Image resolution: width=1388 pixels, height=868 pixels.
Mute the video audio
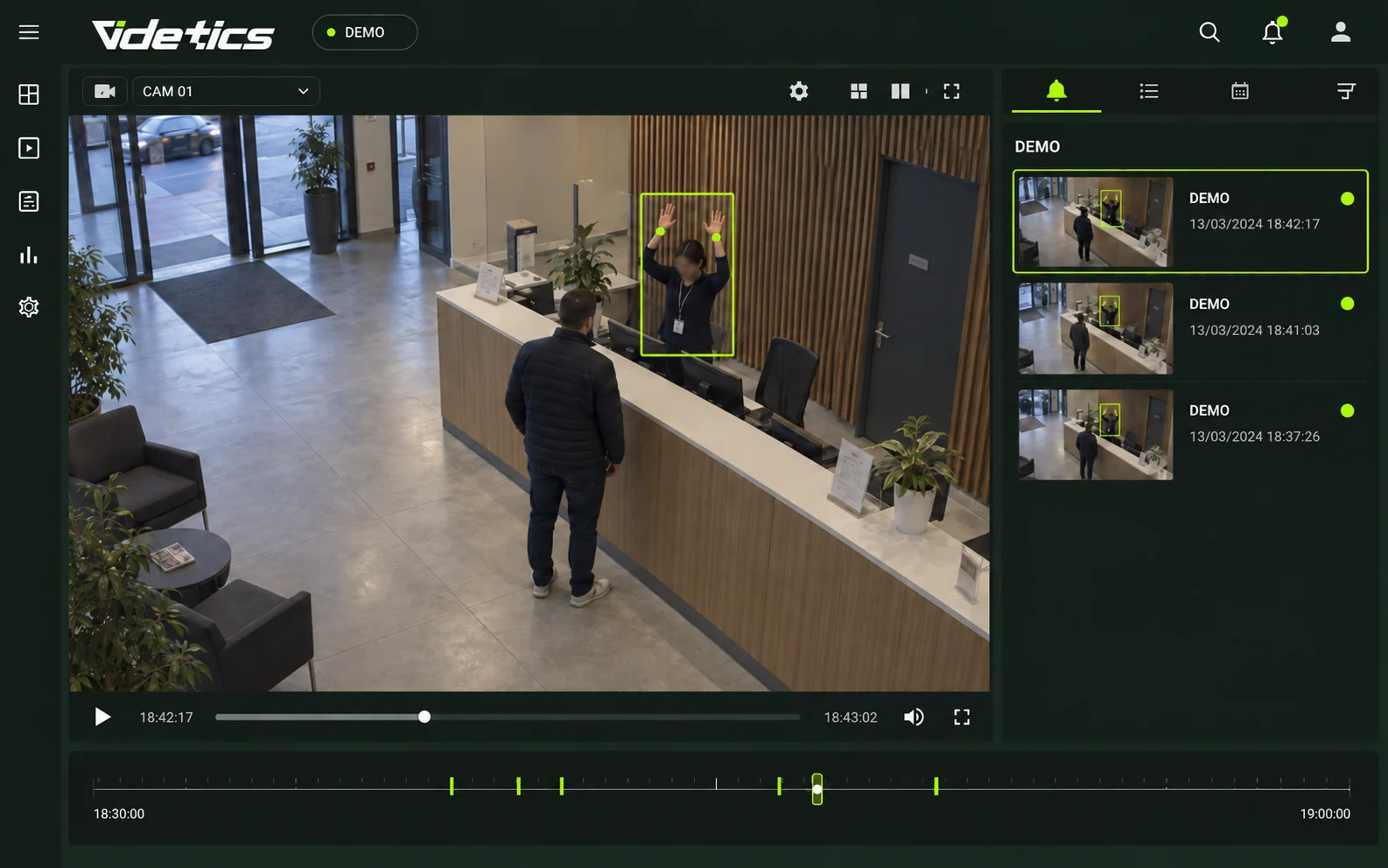pos(914,717)
